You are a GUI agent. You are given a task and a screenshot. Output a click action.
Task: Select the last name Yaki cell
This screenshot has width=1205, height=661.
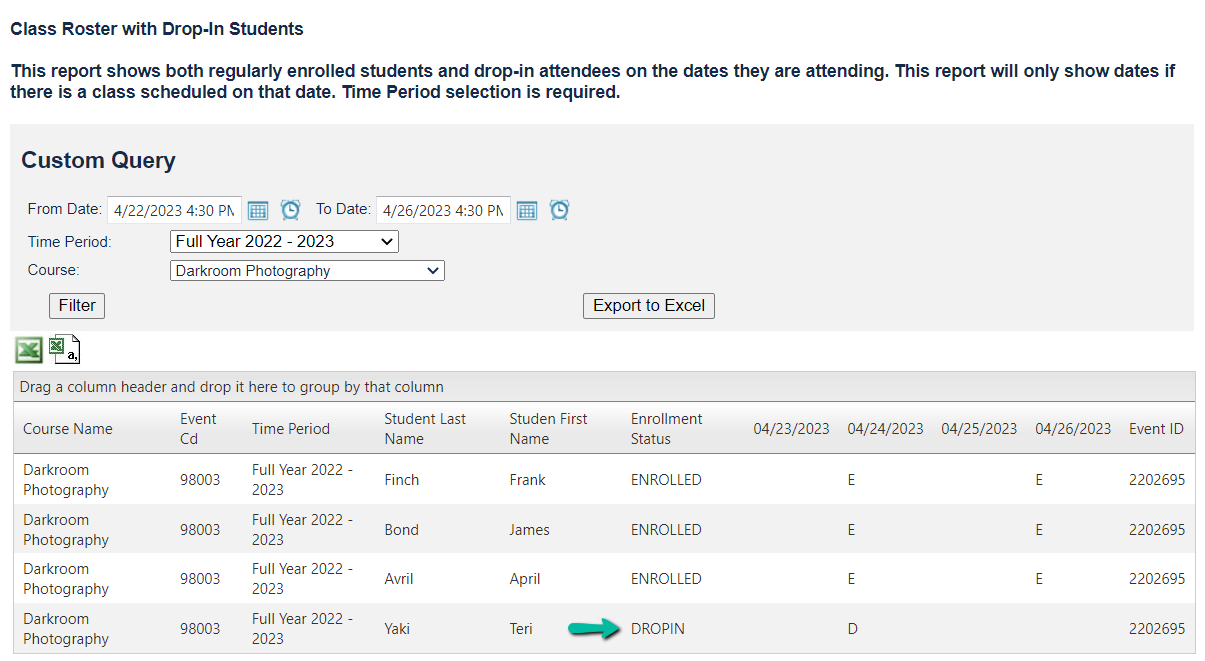click(x=398, y=628)
